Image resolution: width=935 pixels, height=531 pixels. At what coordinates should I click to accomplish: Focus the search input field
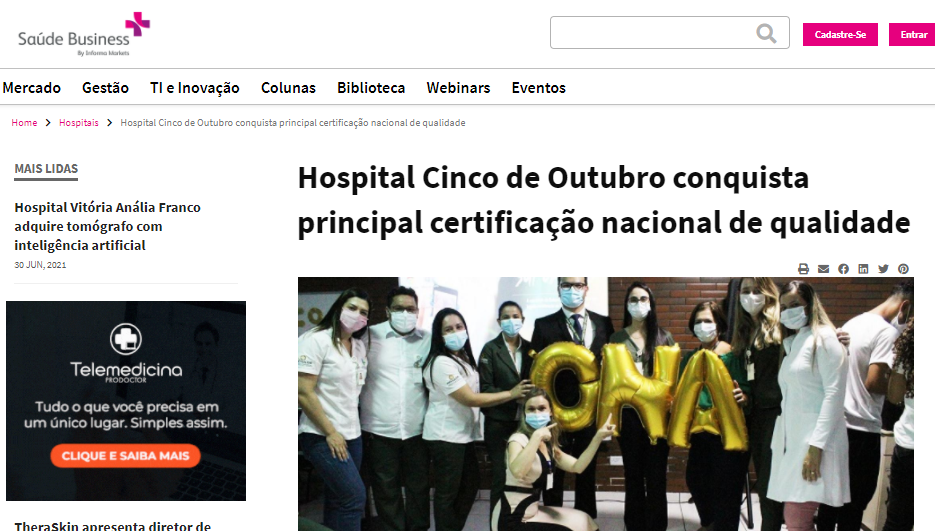point(650,34)
